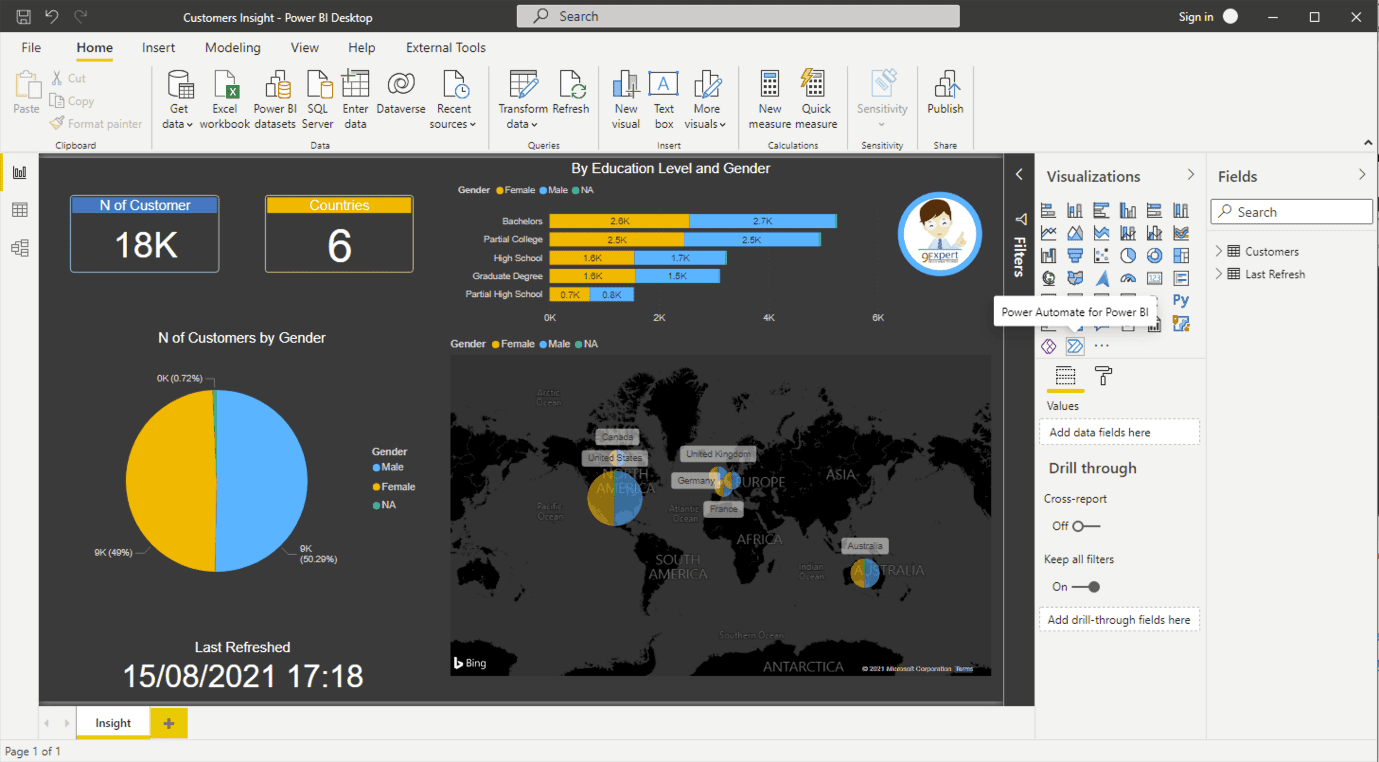The height and width of the screenshot is (762, 1379).
Task: Select the Python visual (Py) icon
Action: click(1182, 301)
